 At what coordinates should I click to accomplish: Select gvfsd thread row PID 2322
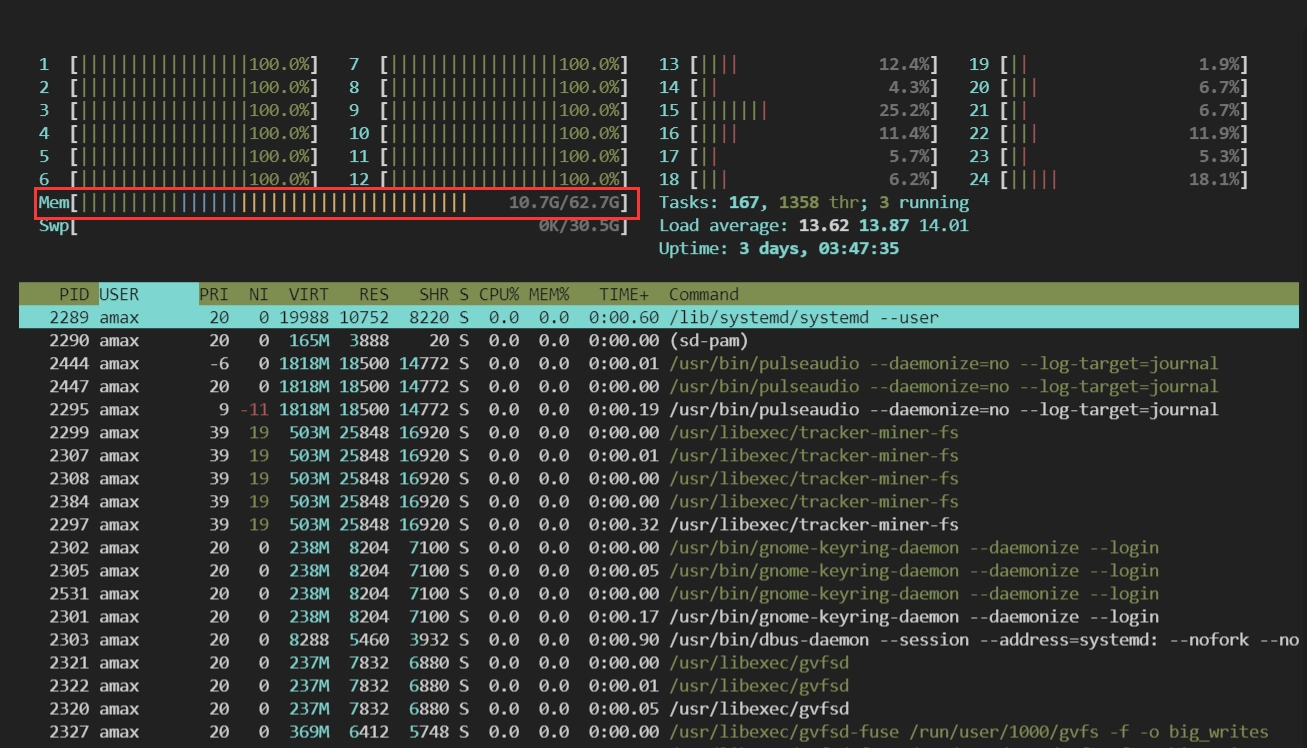point(659,685)
